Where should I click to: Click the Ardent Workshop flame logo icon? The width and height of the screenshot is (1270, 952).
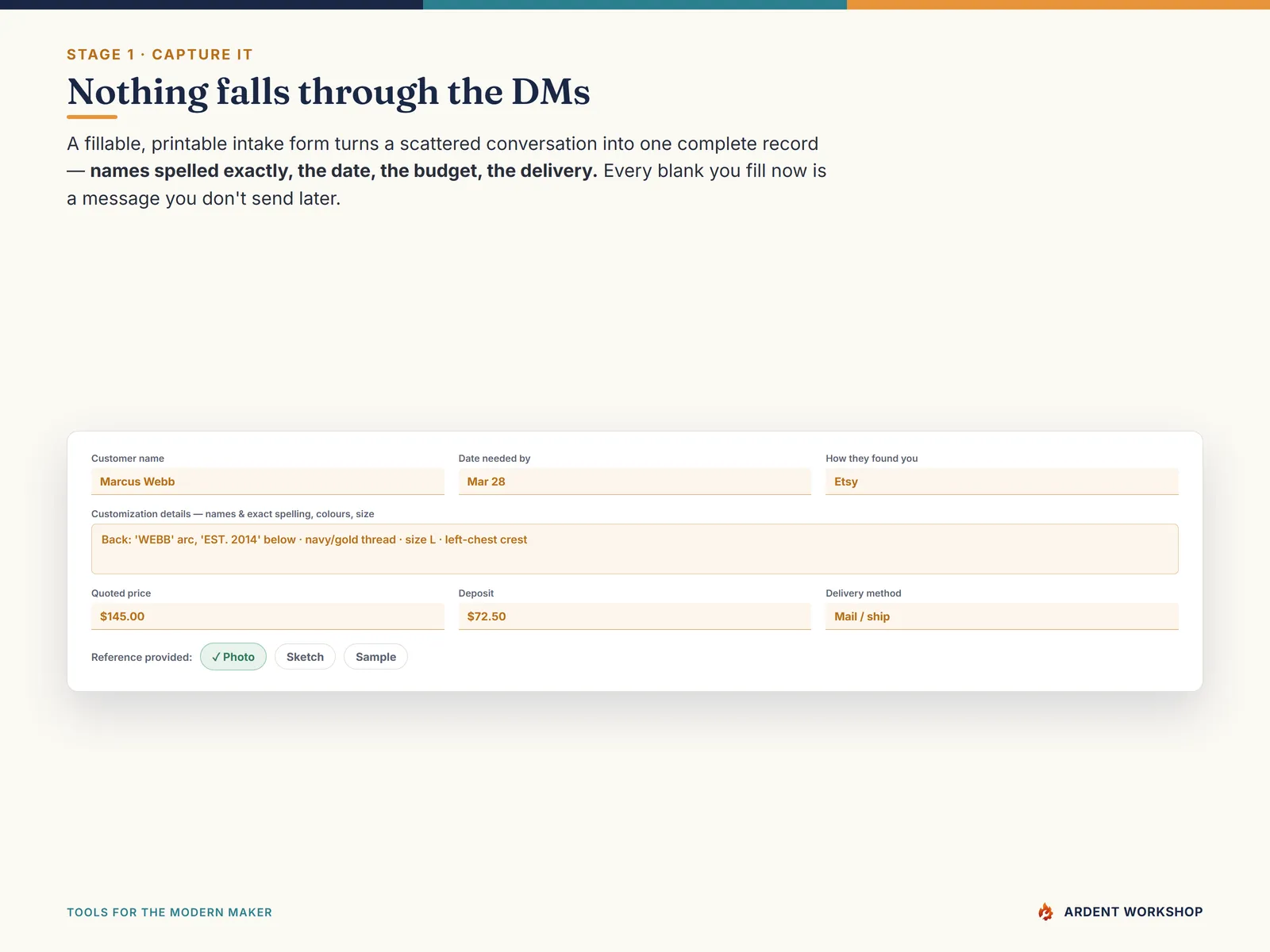click(x=1046, y=912)
